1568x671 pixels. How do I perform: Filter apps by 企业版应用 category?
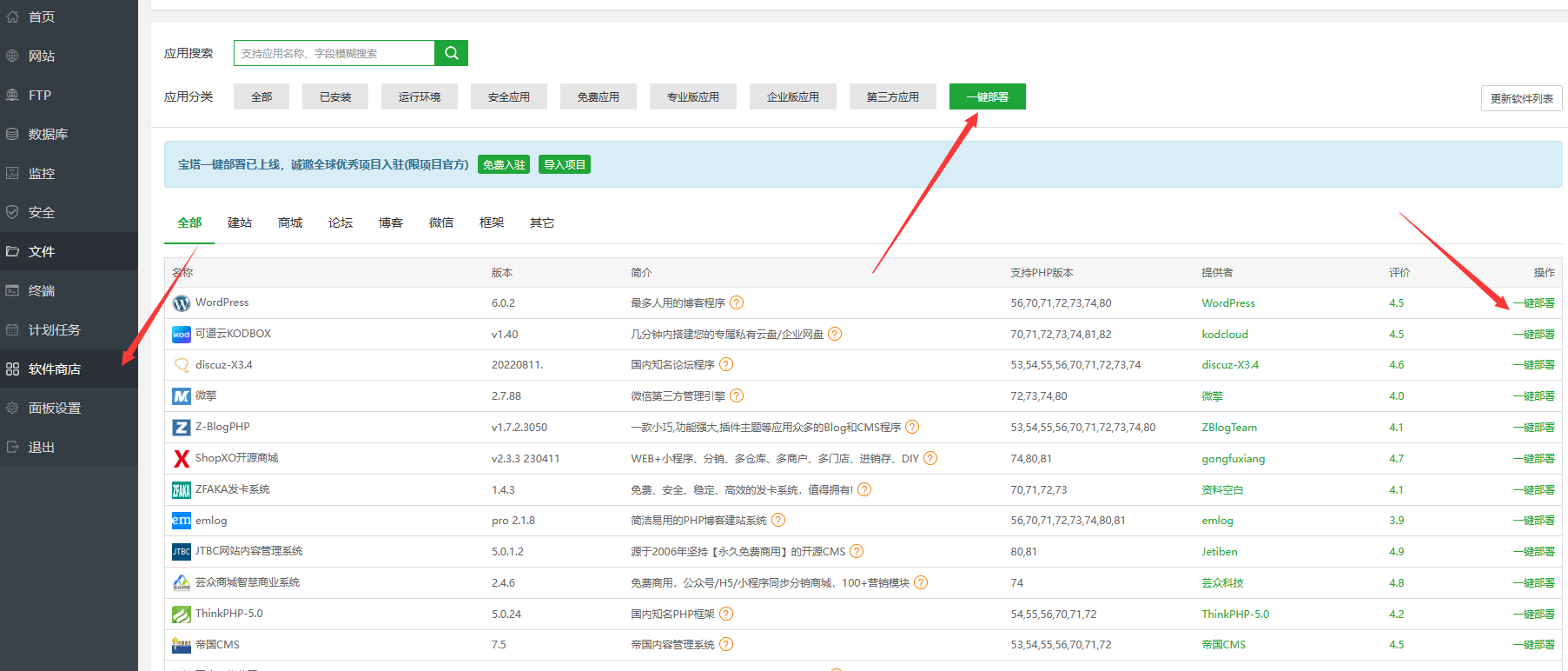793,96
